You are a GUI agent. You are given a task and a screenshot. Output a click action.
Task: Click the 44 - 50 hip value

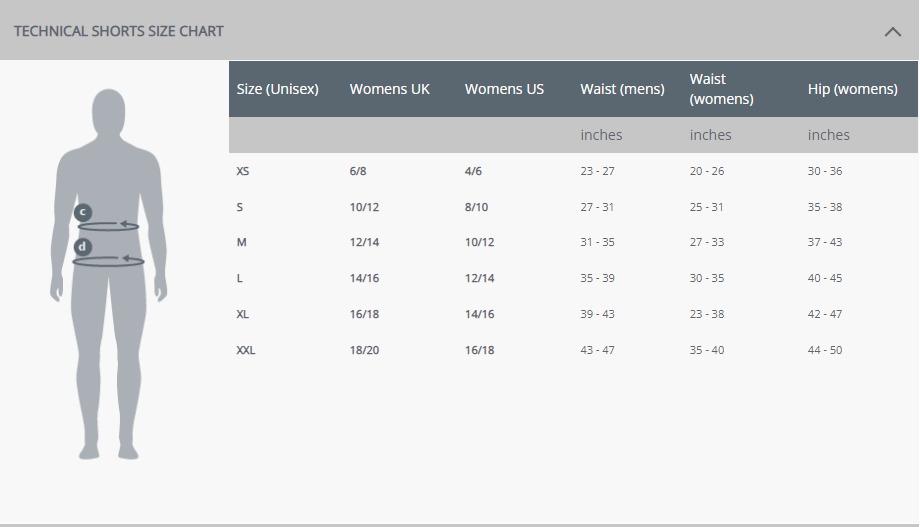[825, 350]
